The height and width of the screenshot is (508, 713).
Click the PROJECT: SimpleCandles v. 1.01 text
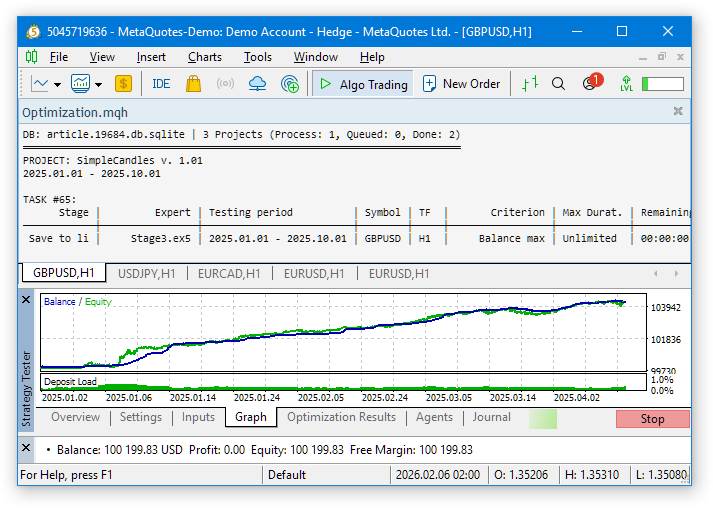click(x=113, y=161)
